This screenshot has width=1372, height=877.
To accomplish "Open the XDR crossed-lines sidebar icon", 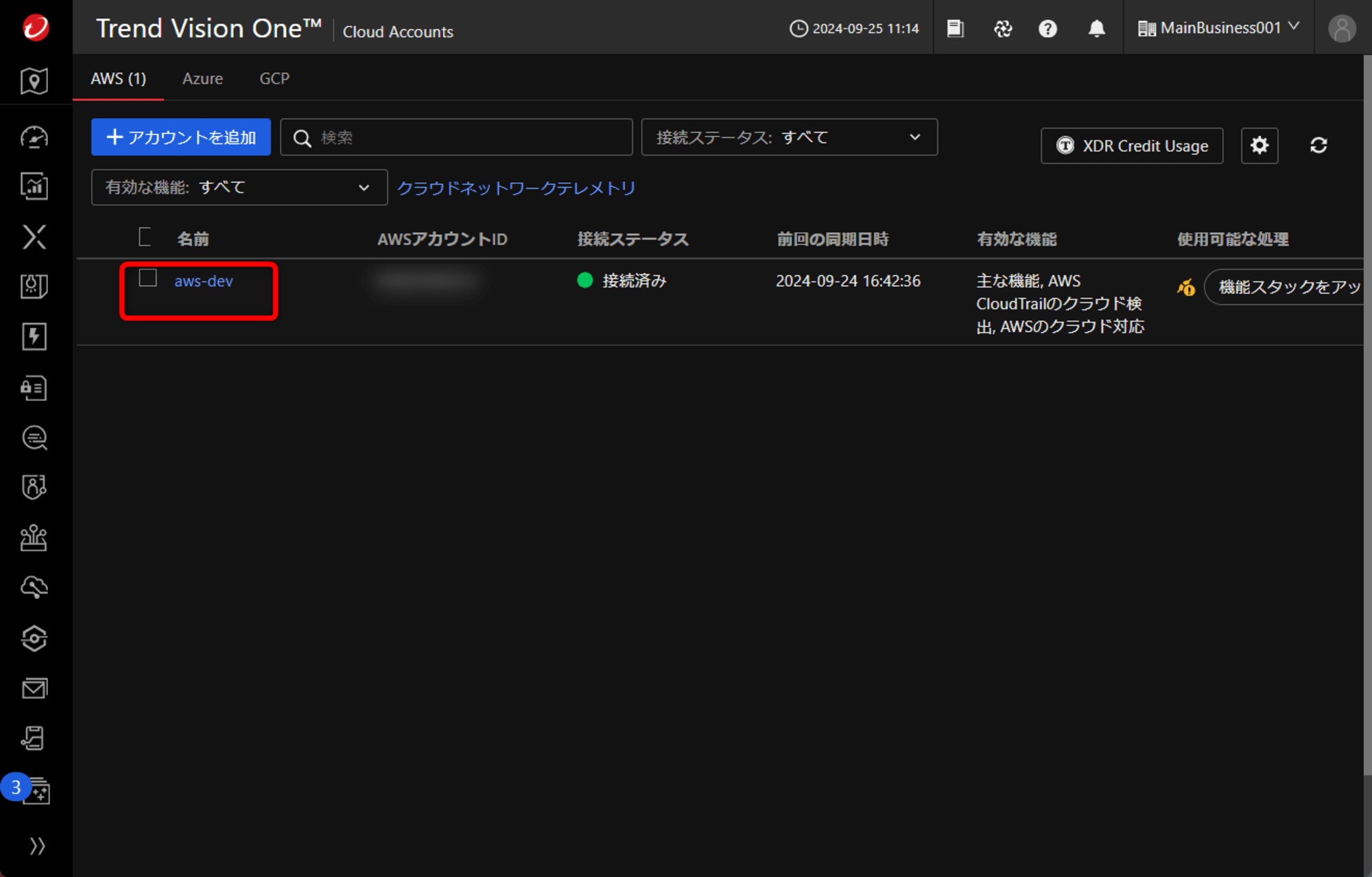I will pos(34,237).
